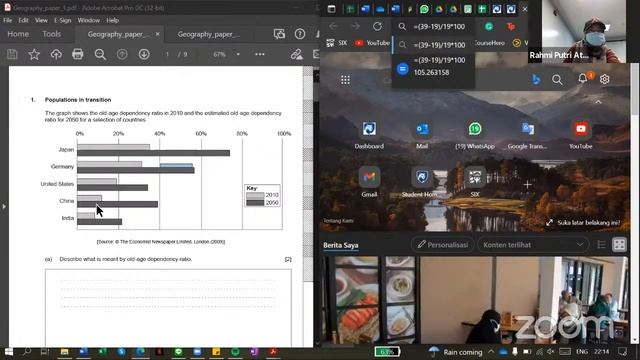Open the 67% zoom level dropdown
Screen dimensions: 640x360
pyautogui.click(x=238, y=54)
